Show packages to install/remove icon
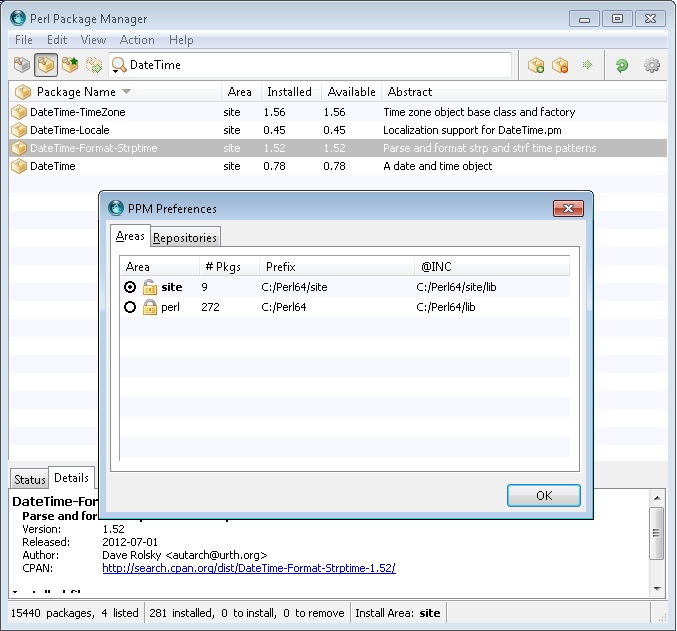This screenshot has height=631, width=677. point(94,65)
